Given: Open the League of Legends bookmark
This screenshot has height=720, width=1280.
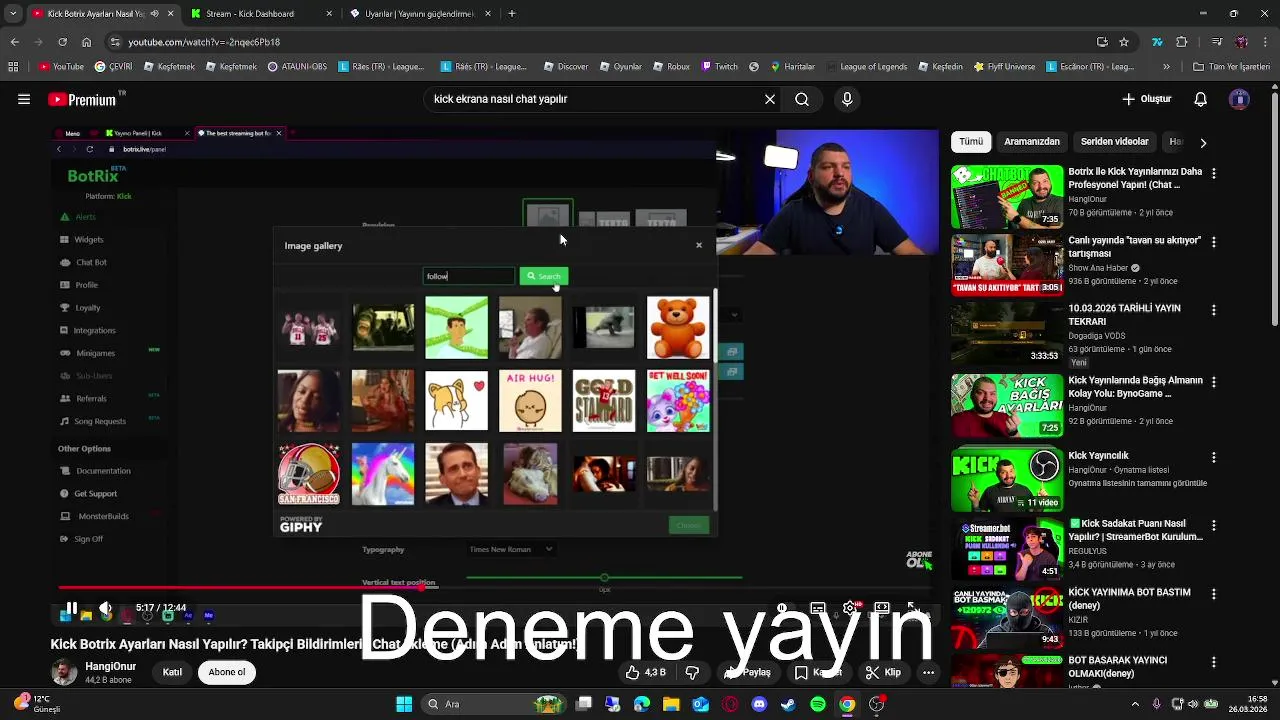Looking at the screenshot, I should pyautogui.click(x=865, y=67).
